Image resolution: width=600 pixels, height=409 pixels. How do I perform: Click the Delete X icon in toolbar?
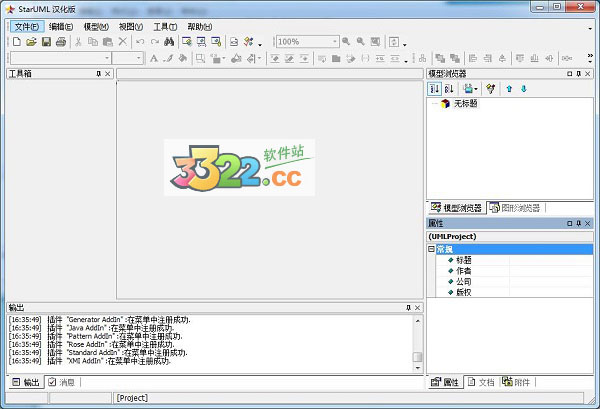[122, 42]
